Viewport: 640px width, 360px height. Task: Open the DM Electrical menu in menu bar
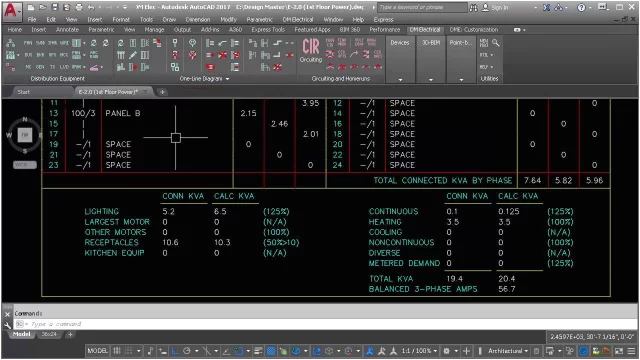click(x=298, y=20)
